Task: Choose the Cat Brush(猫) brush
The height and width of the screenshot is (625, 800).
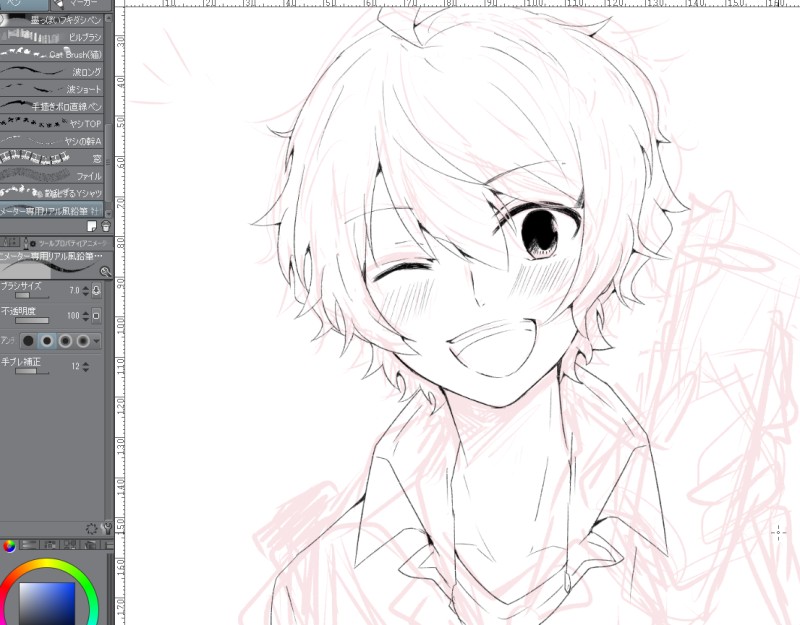Action: click(52, 54)
